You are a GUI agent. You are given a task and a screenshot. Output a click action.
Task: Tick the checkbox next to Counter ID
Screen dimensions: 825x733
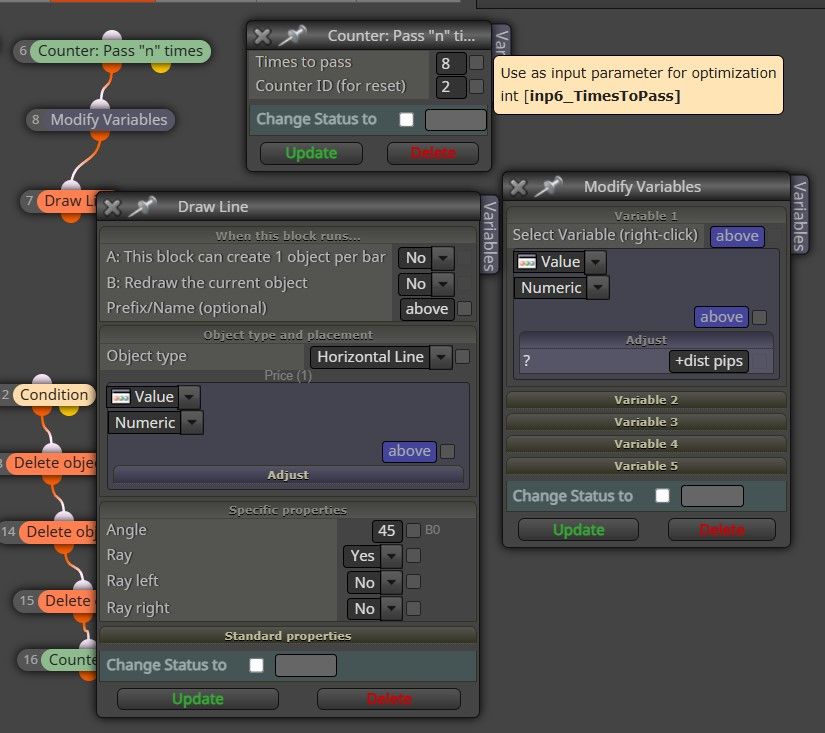coord(477,86)
